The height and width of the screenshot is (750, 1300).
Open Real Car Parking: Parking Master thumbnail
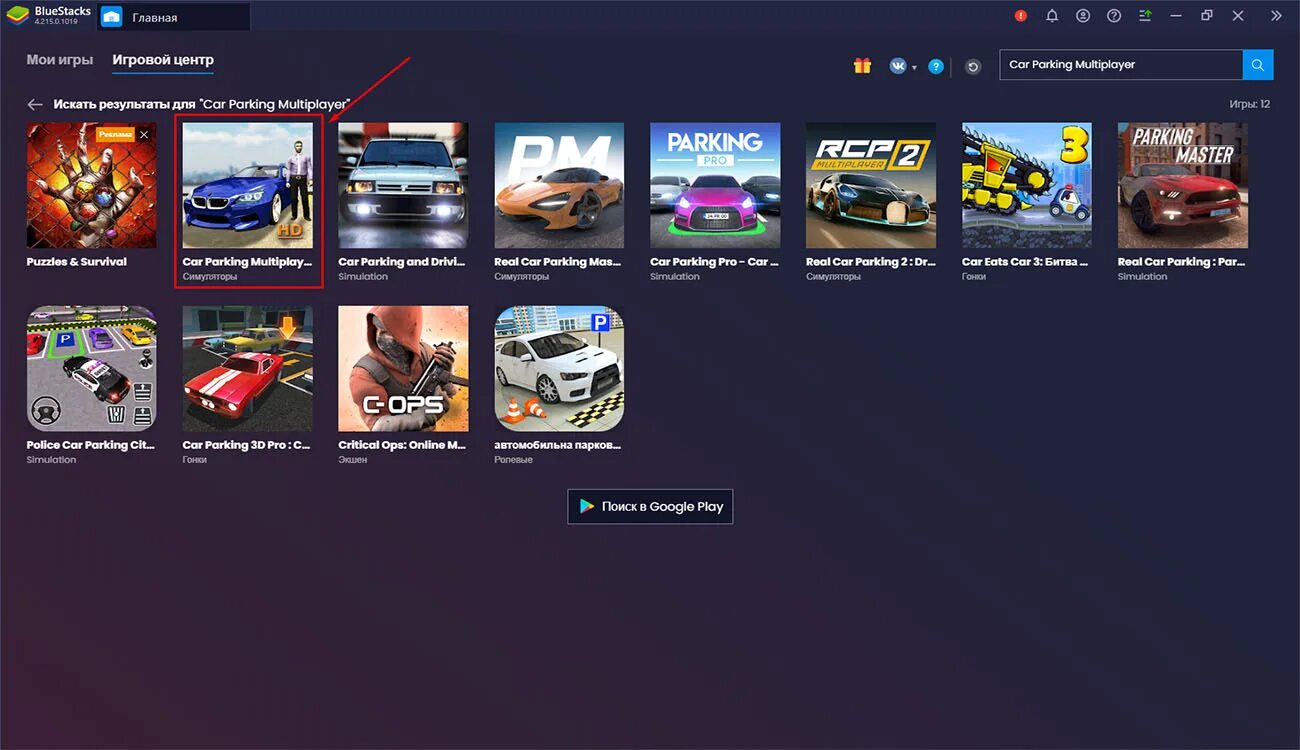point(1183,185)
